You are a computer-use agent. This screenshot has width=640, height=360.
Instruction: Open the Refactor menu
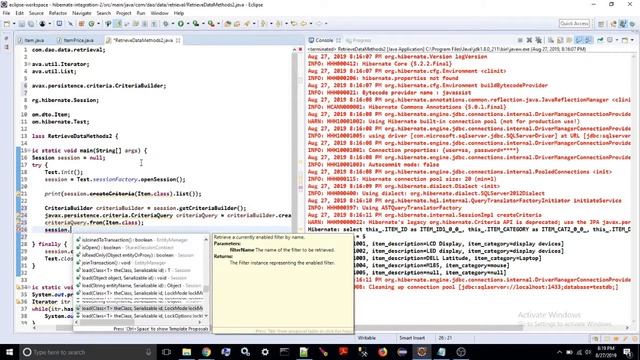[x=58, y=13]
